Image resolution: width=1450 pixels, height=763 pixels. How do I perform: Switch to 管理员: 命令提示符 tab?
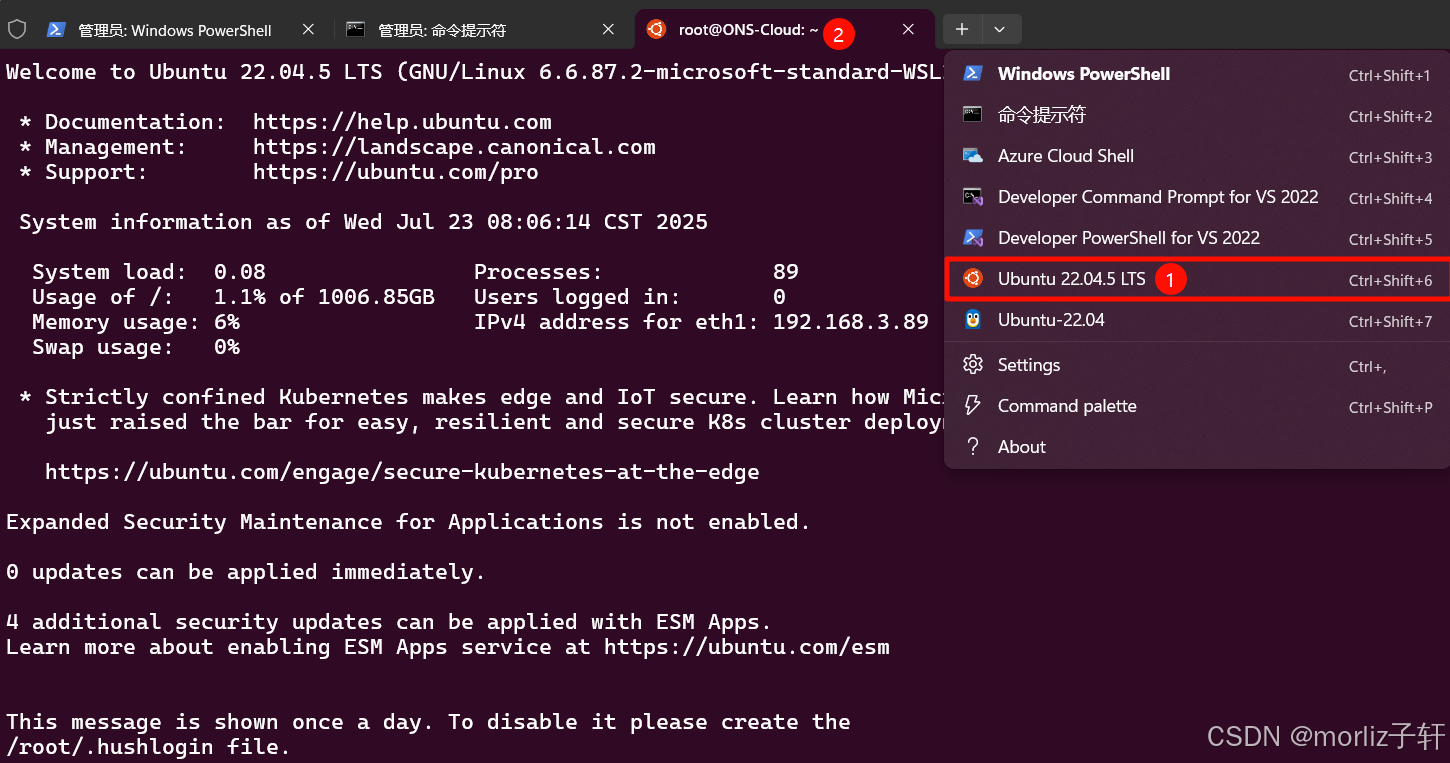coord(442,30)
